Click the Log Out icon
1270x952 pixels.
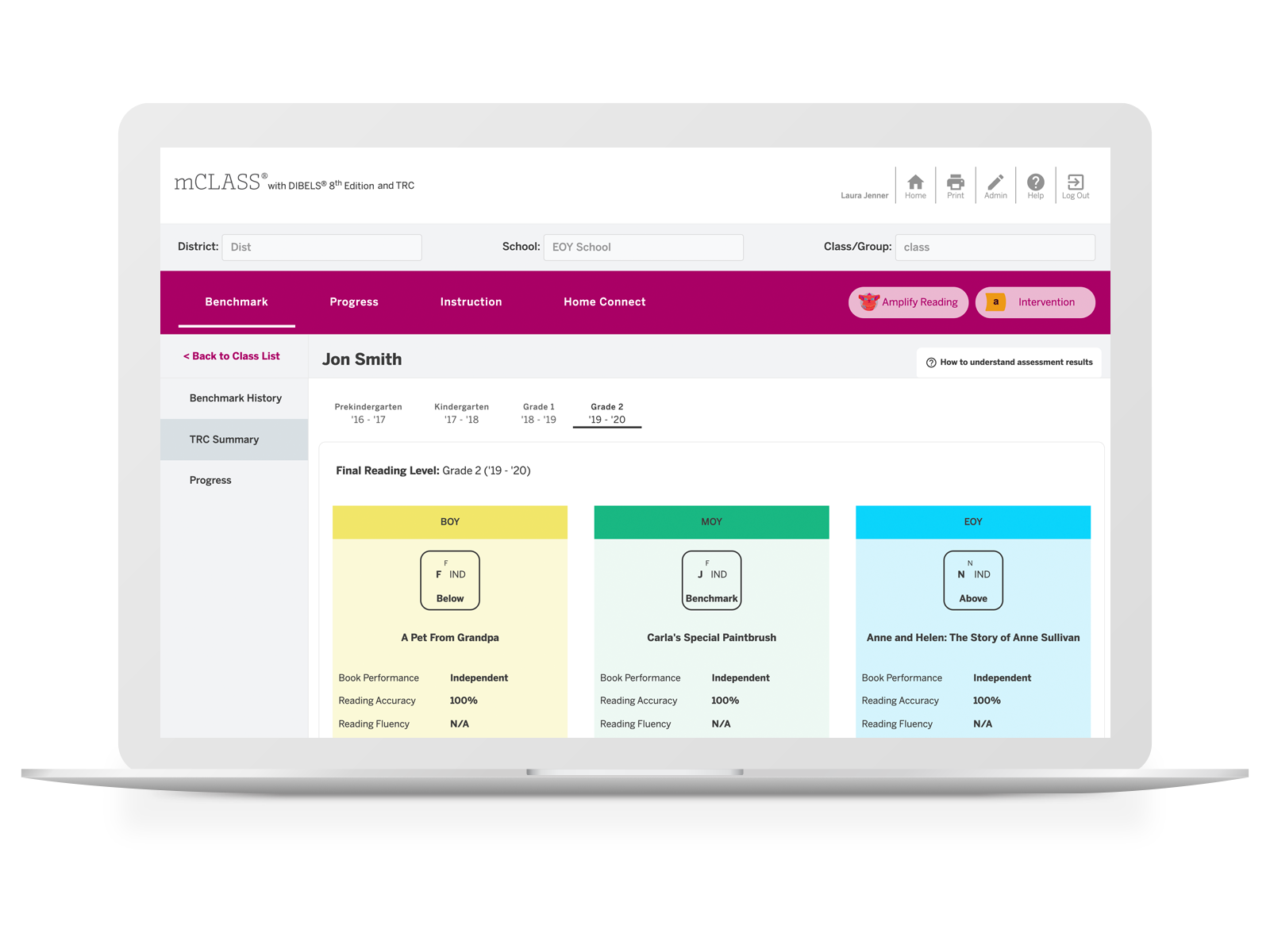tap(1076, 186)
